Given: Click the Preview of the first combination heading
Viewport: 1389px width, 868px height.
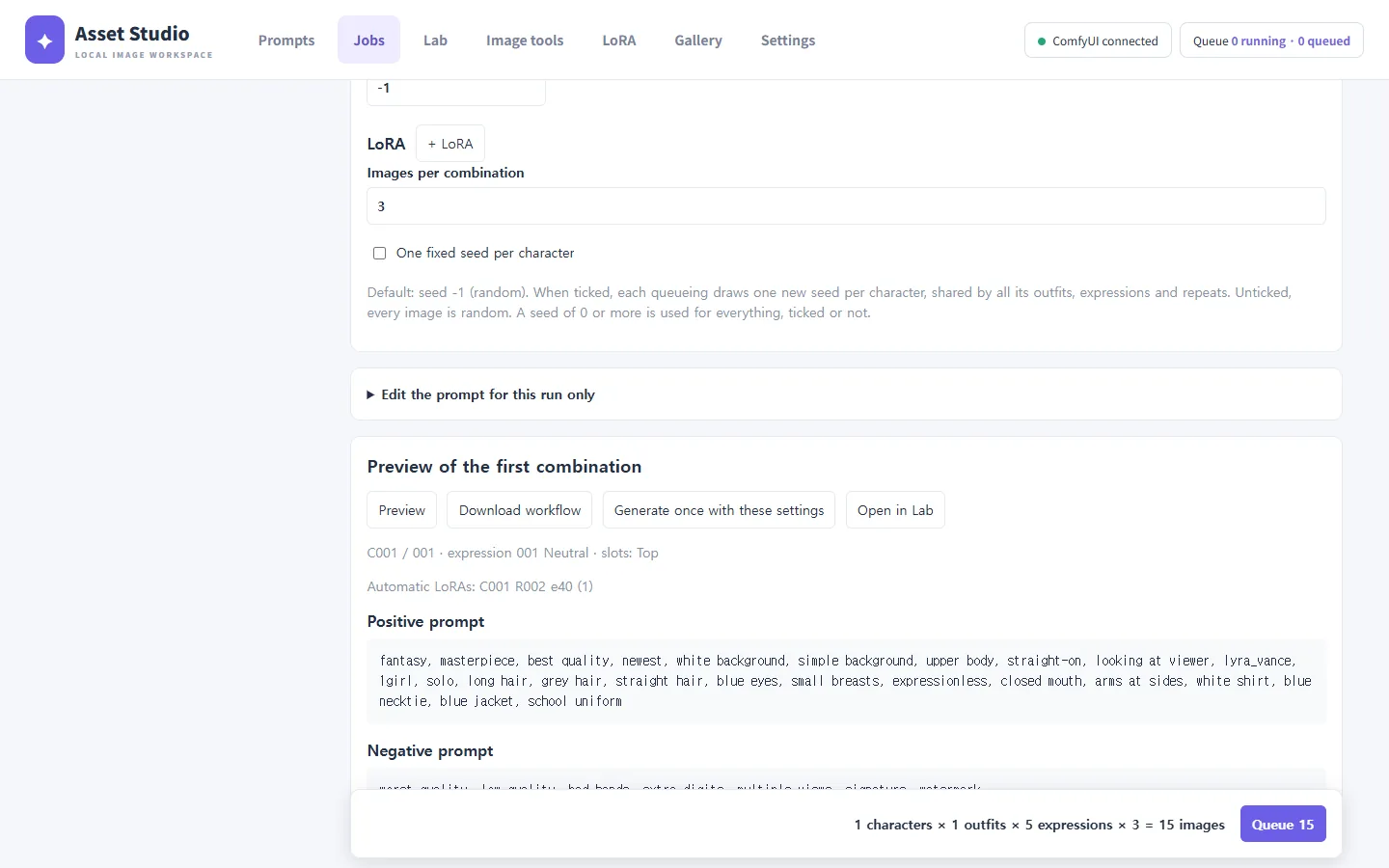Looking at the screenshot, I should (504, 467).
